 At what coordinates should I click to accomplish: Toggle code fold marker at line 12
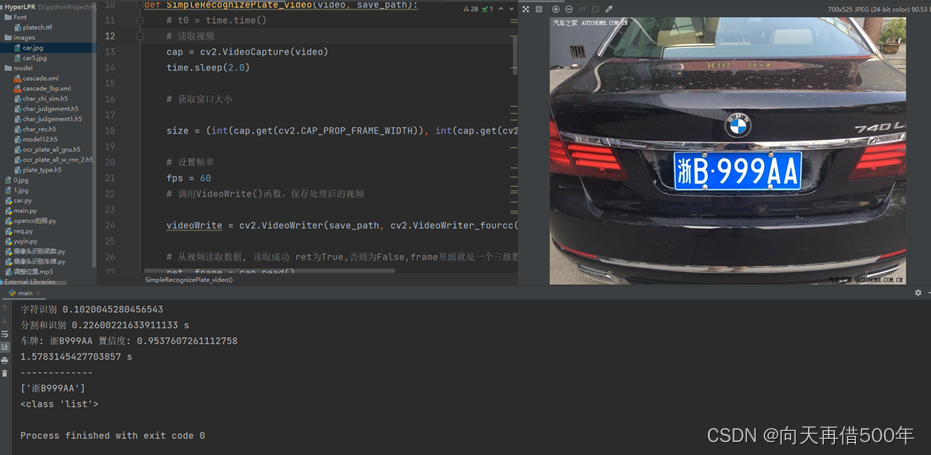(140, 36)
